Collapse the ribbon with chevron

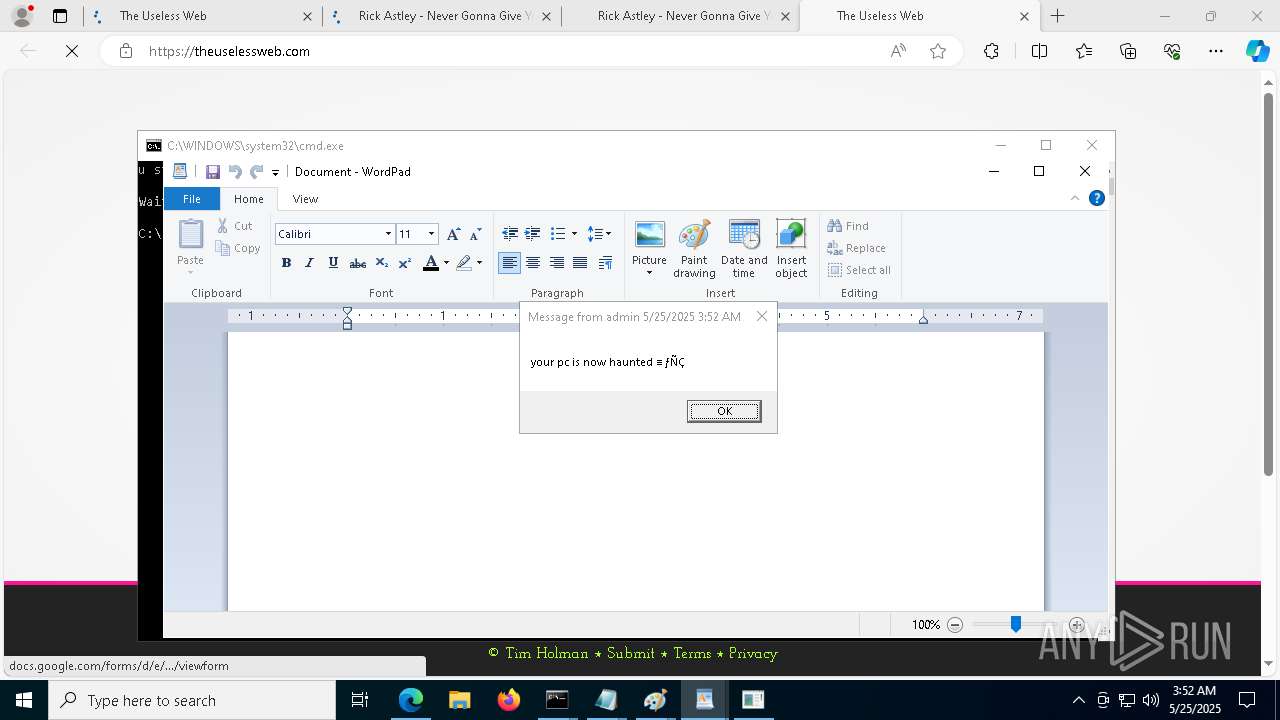[1075, 198]
